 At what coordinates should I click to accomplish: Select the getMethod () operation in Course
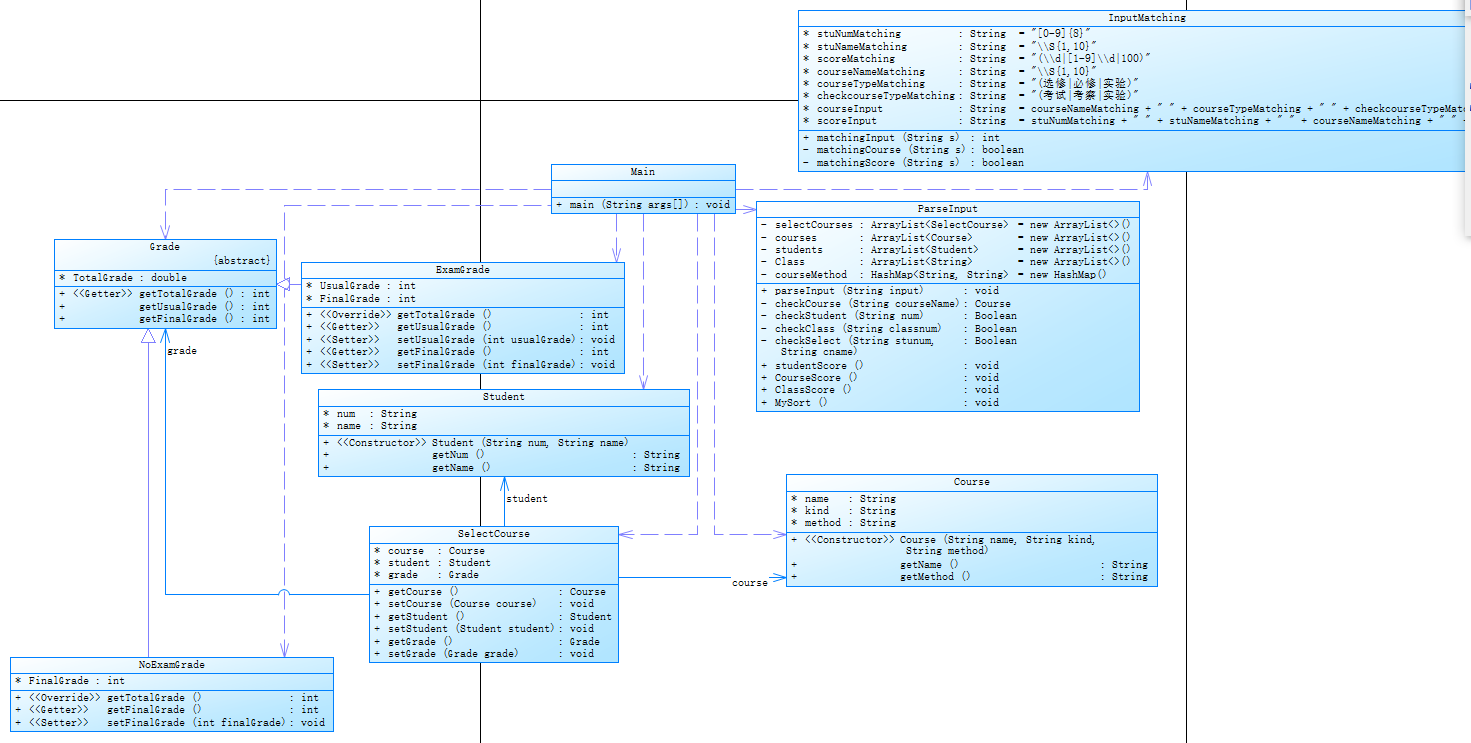[969, 577]
